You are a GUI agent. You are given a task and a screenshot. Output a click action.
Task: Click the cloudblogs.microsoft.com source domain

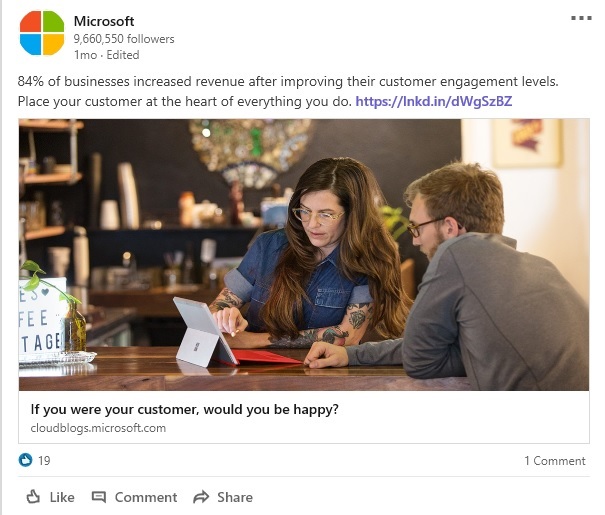[x=98, y=428]
